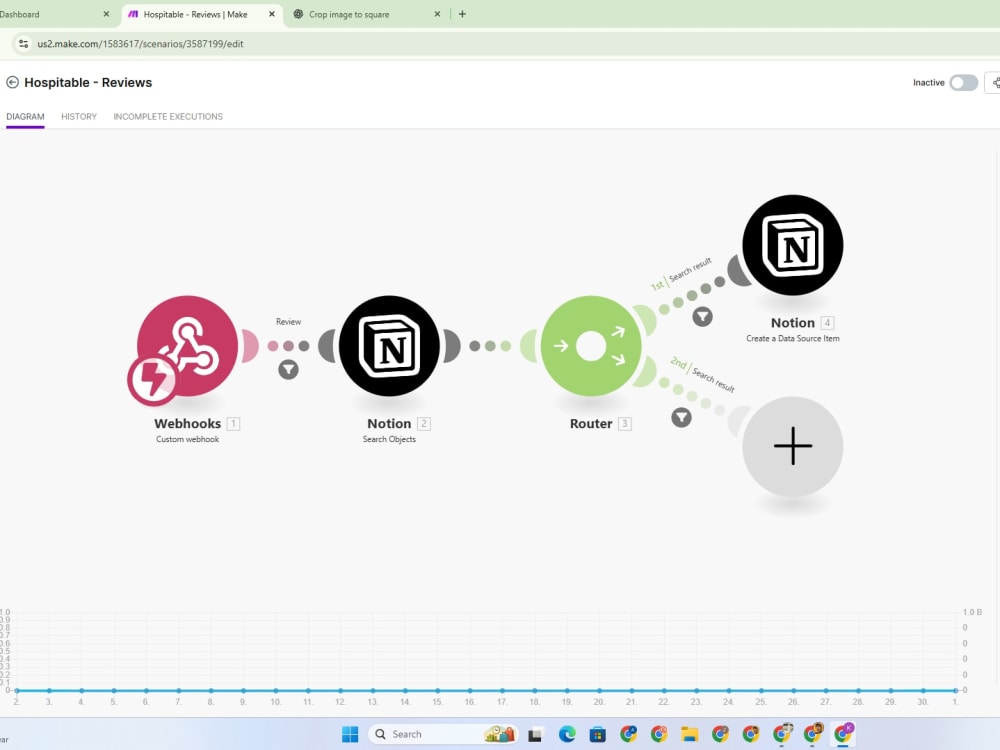Click the chart data point for day 25
The width and height of the screenshot is (1000, 750).
pyautogui.click(x=761, y=690)
